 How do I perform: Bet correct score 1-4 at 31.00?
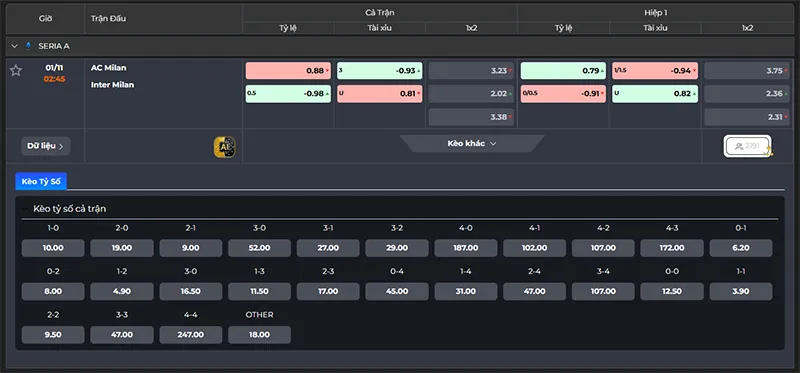coord(466,291)
